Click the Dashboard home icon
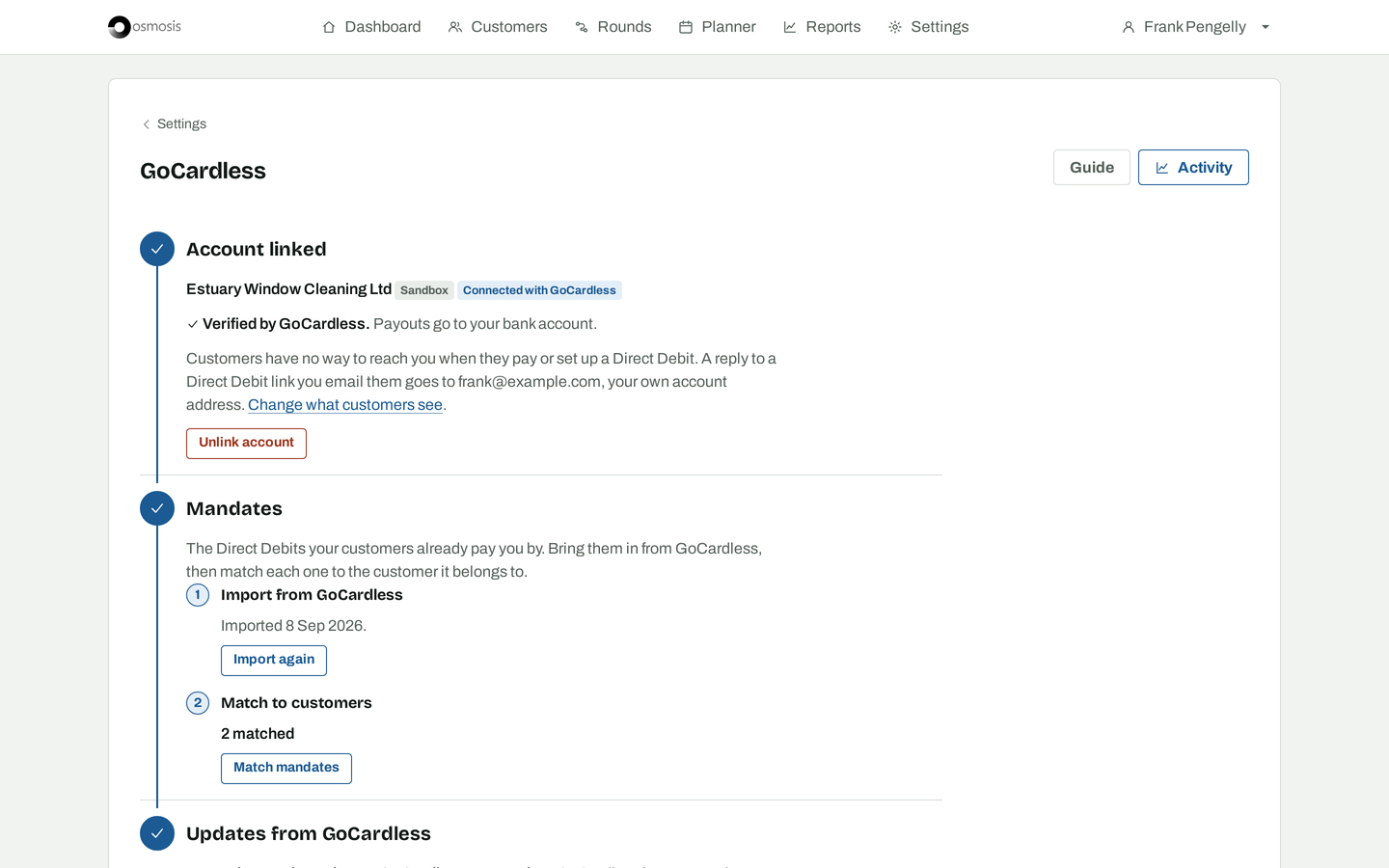The width and height of the screenshot is (1389, 868). (329, 27)
